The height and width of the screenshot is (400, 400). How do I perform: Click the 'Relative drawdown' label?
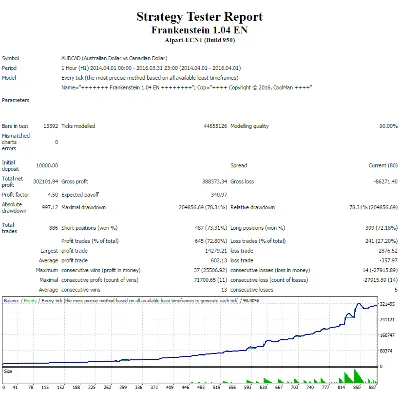point(253,207)
